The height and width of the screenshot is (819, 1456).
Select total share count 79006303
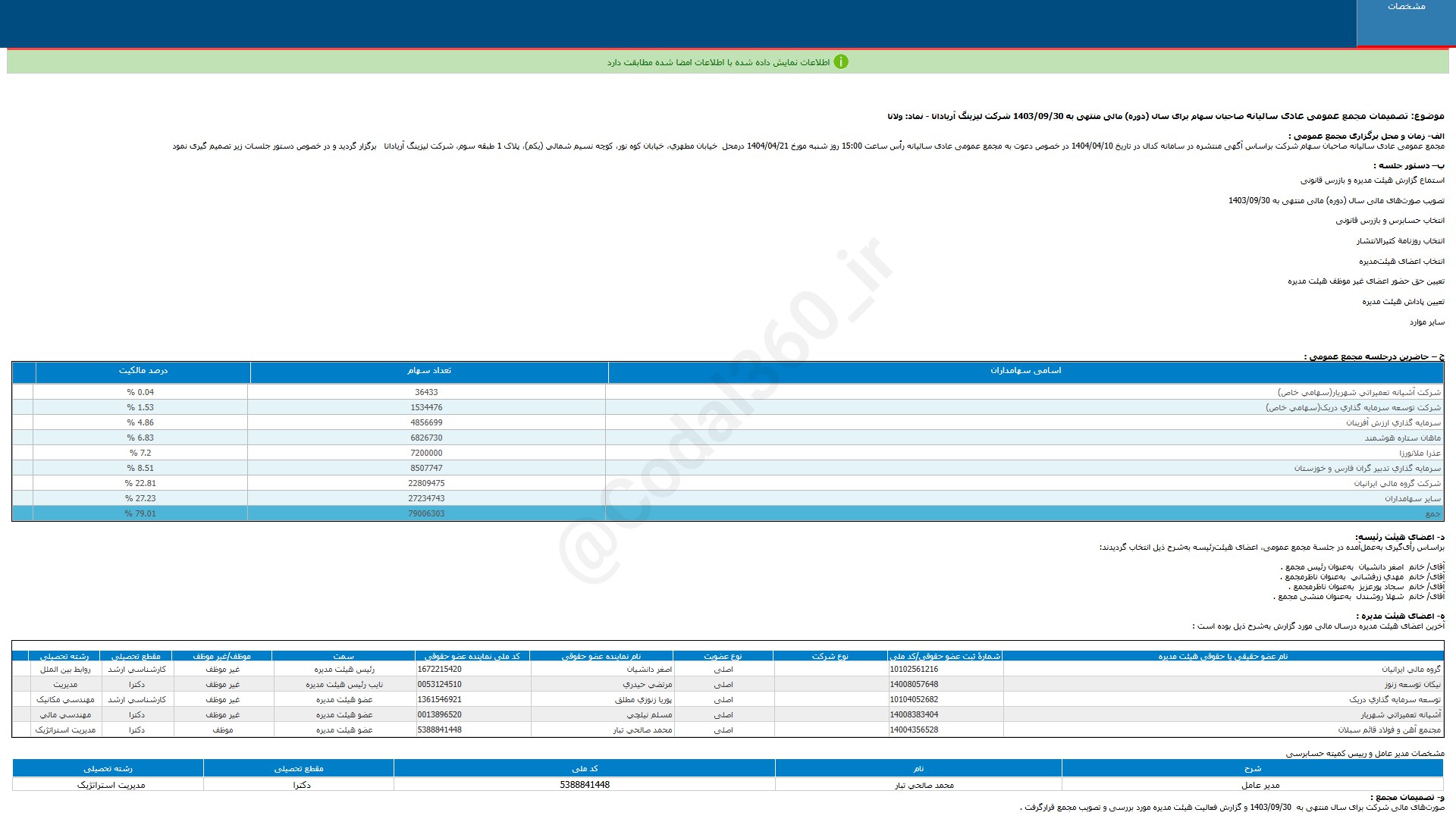[x=426, y=513]
